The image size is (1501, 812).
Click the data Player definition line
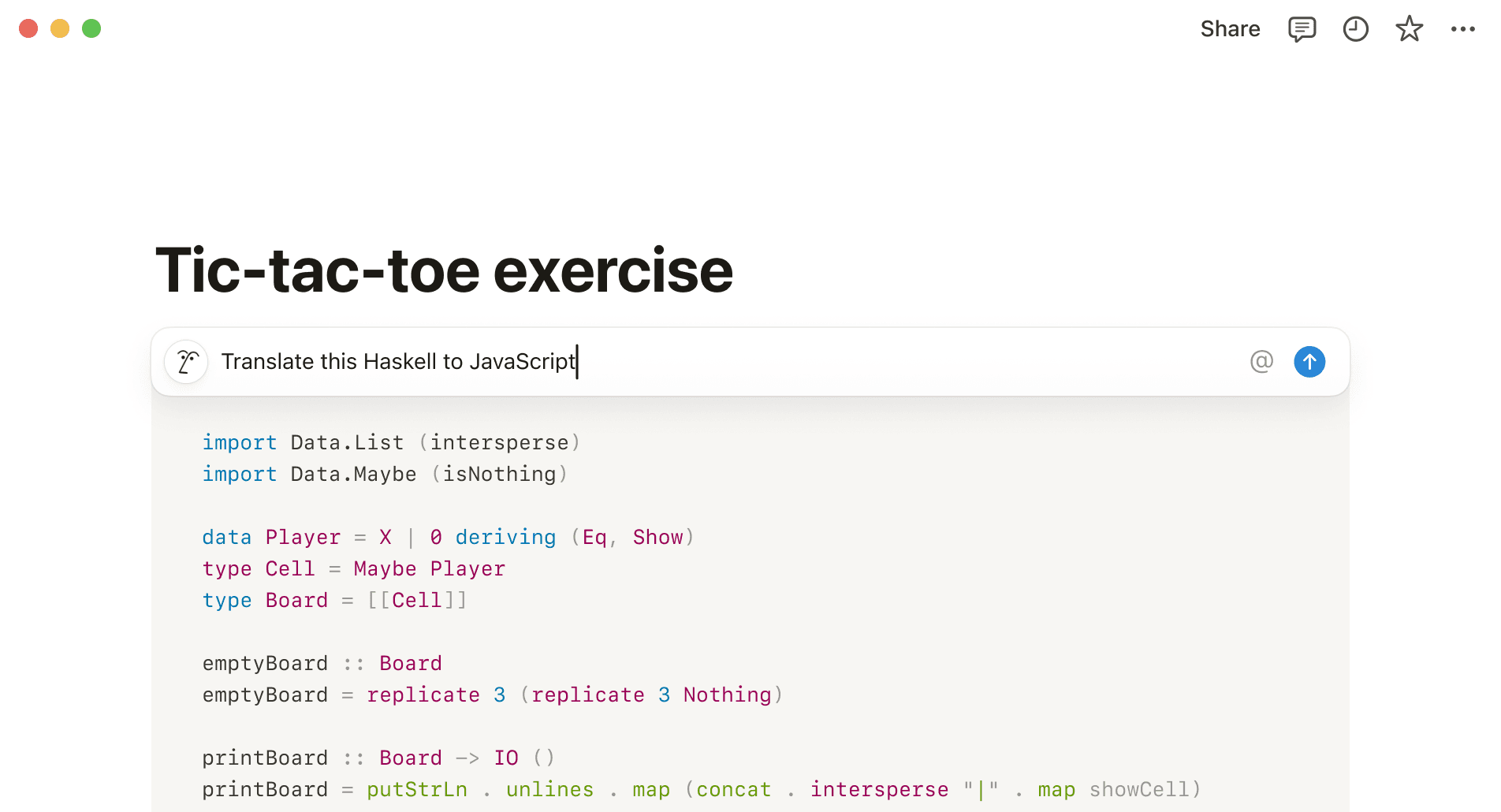[x=448, y=537]
